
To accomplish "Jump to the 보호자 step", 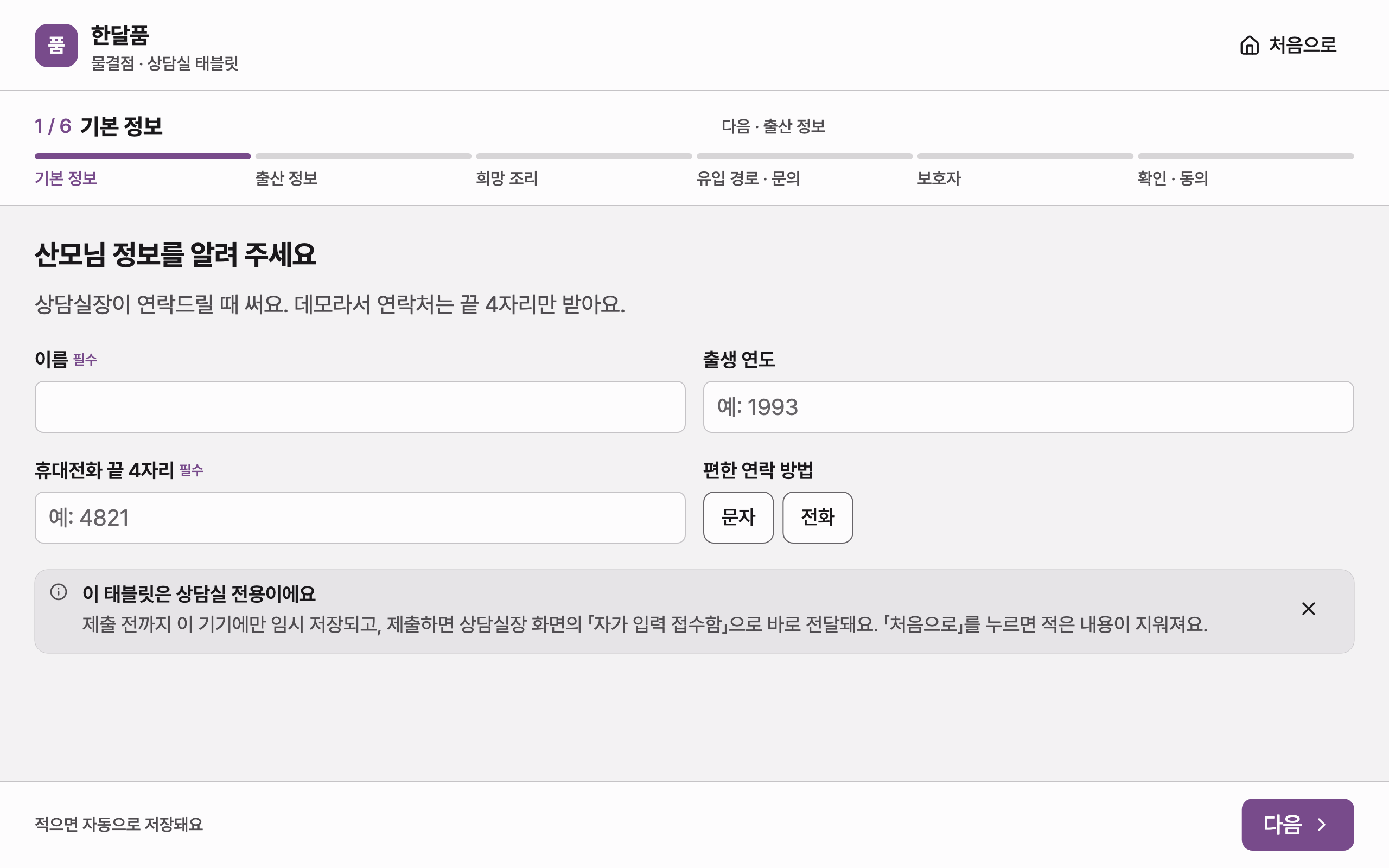I will click(x=939, y=178).
